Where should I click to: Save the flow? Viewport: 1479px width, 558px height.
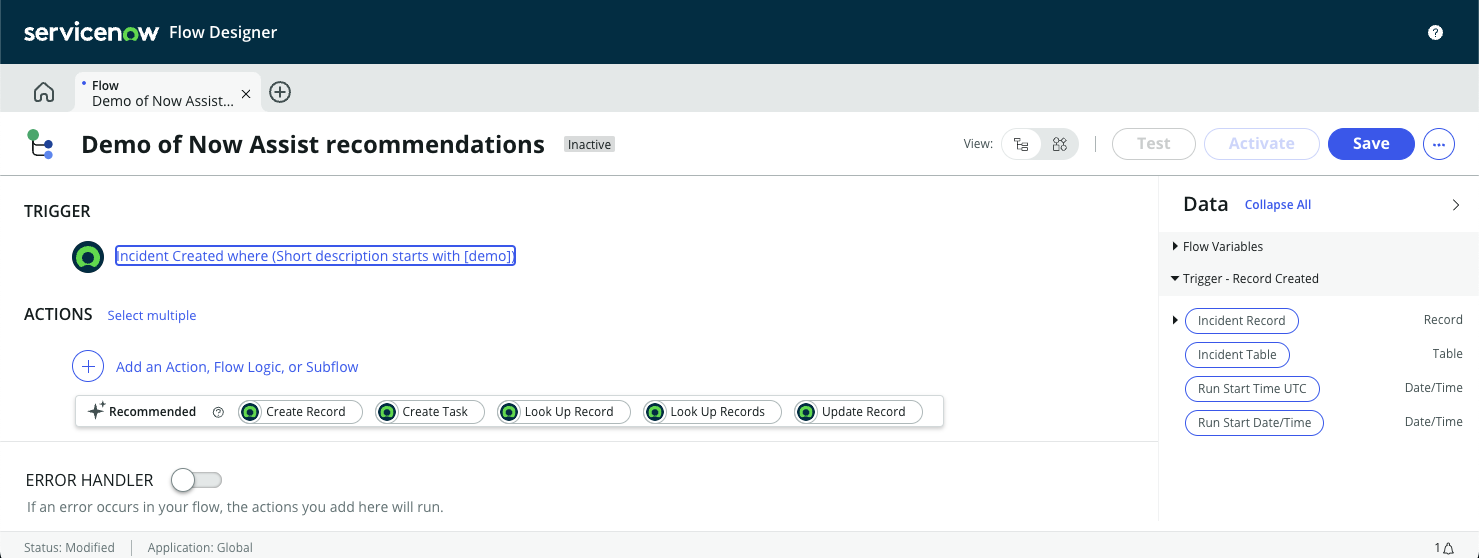pos(1371,144)
